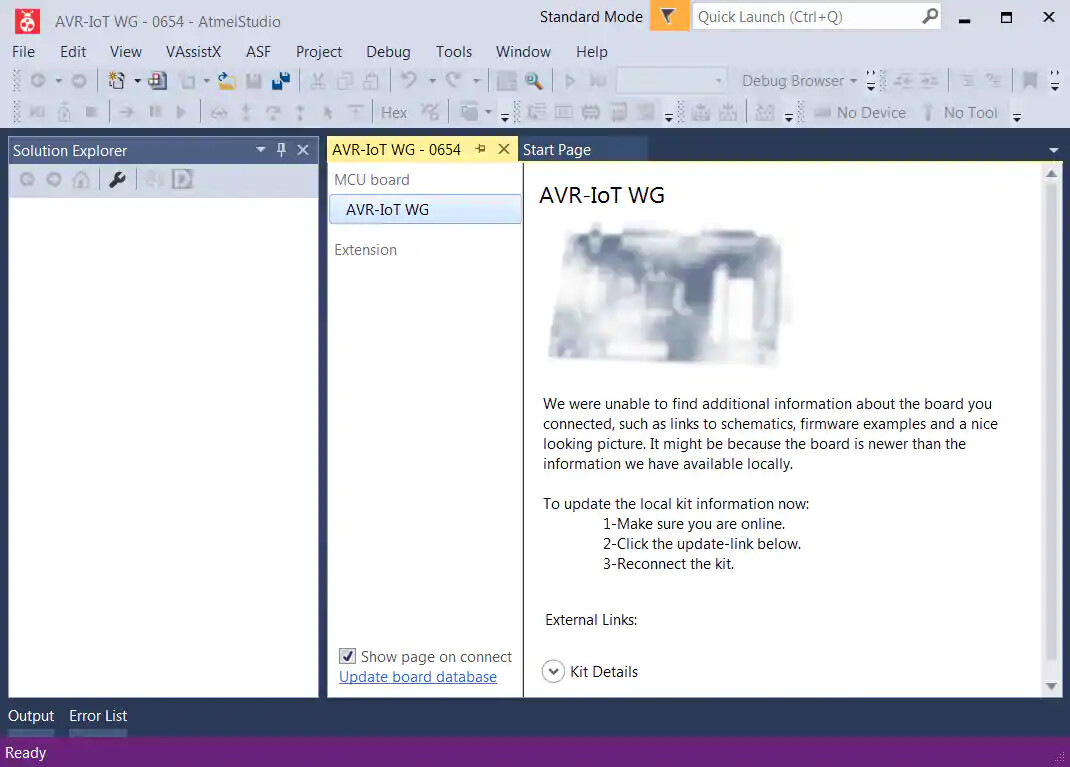Open the document tab list dropdown arrow
1070x767 pixels.
1054,150
